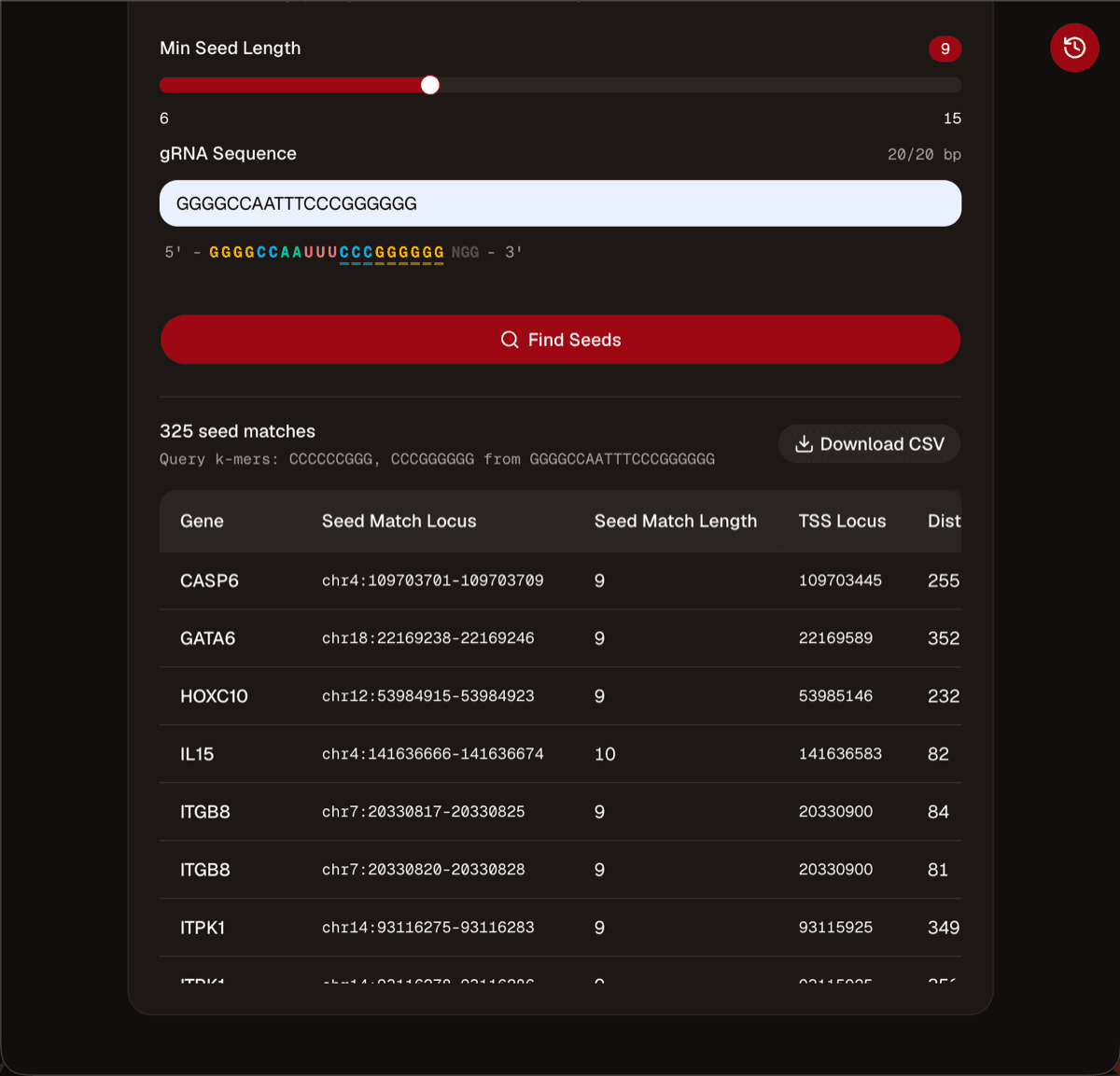Click the Min Seed Length label
Viewport: 1120px width, 1076px height.
click(231, 49)
